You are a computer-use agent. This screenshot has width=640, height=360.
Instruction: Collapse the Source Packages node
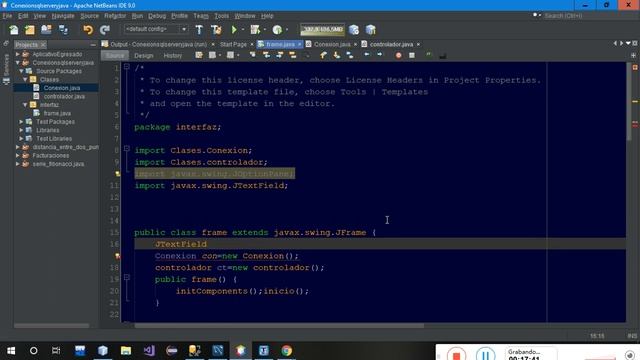pyautogui.click(x=21, y=71)
